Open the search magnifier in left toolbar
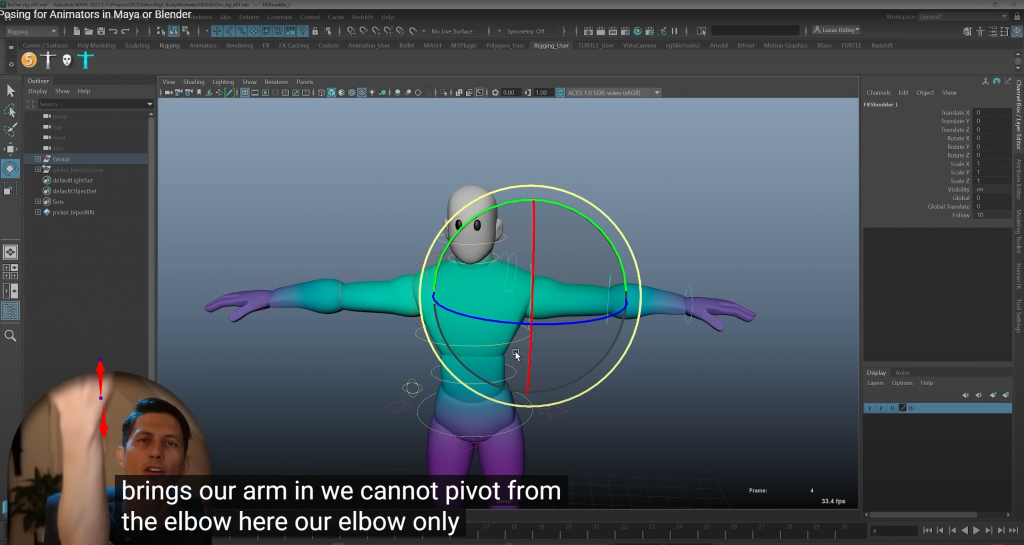1024x545 pixels. [11, 336]
